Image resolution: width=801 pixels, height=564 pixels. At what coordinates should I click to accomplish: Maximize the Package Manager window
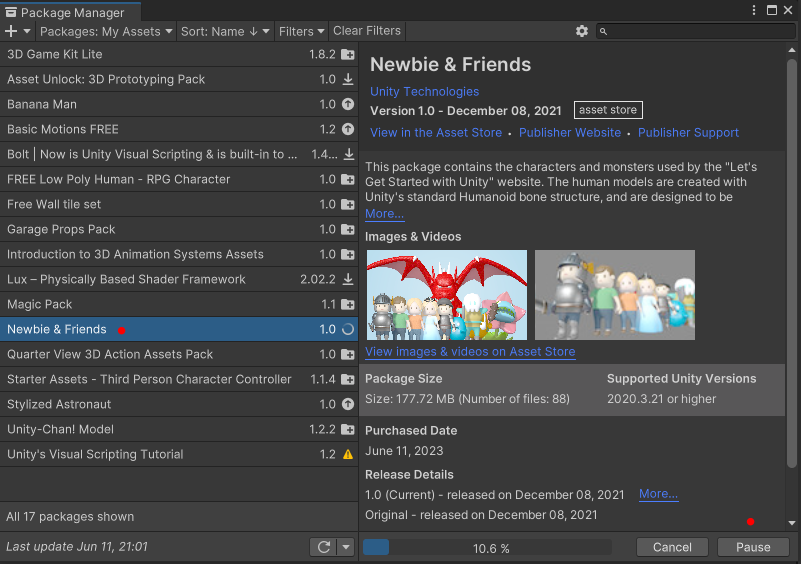coord(772,10)
